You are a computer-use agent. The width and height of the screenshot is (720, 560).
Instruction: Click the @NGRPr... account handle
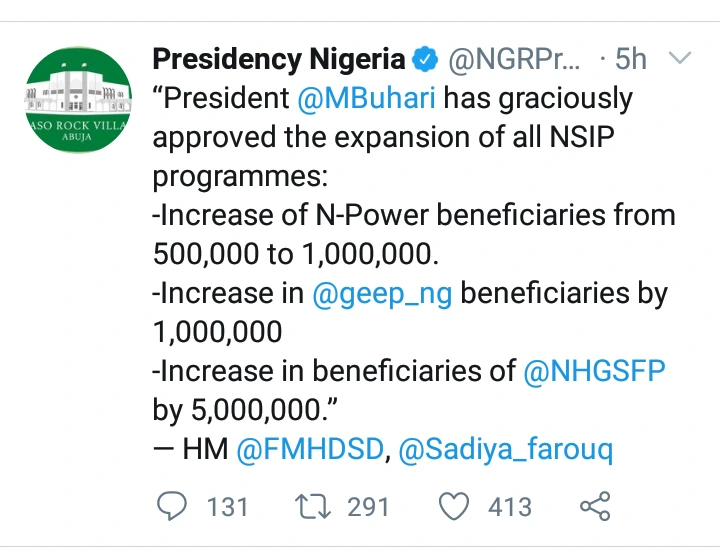pyautogui.click(x=514, y=60)
